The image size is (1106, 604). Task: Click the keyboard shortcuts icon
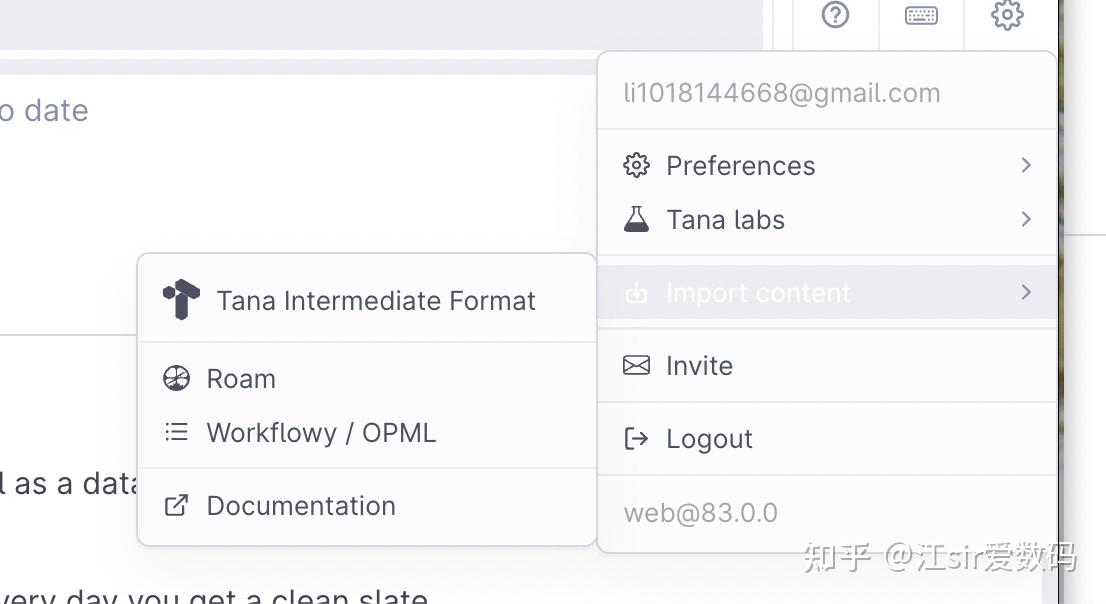pos(920,15)
